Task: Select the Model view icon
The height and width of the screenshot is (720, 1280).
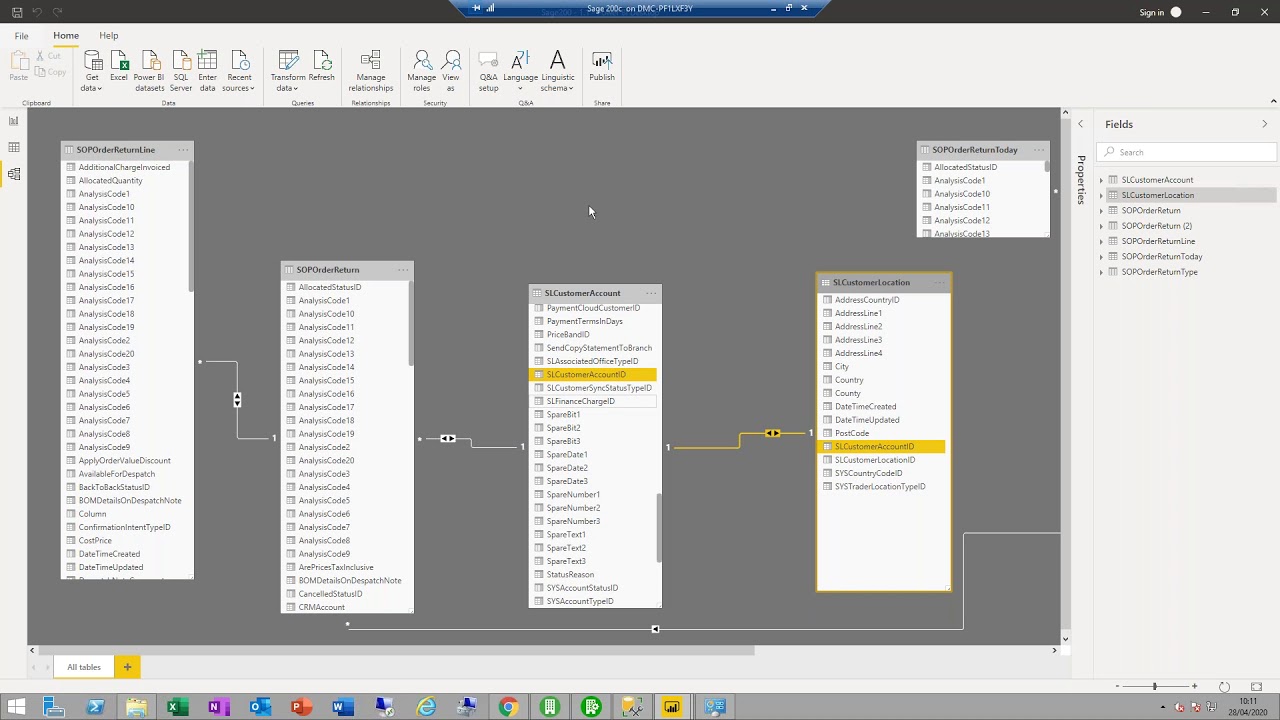Action: coord(14,174)
